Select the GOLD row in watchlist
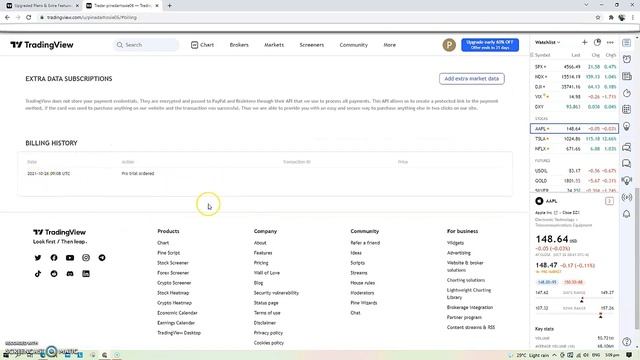 click(574, 181)
